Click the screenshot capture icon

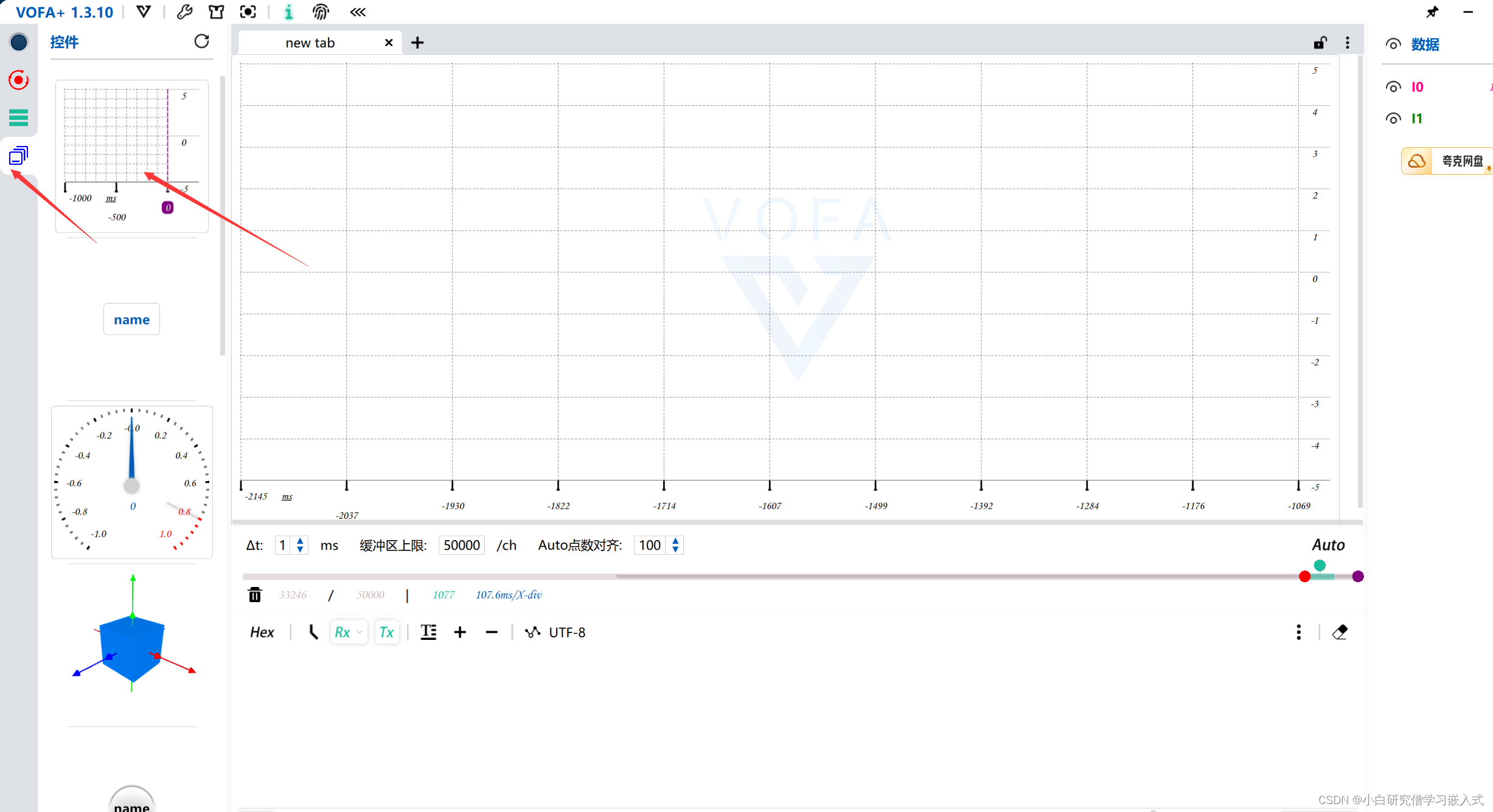click(x=248, y=12)
